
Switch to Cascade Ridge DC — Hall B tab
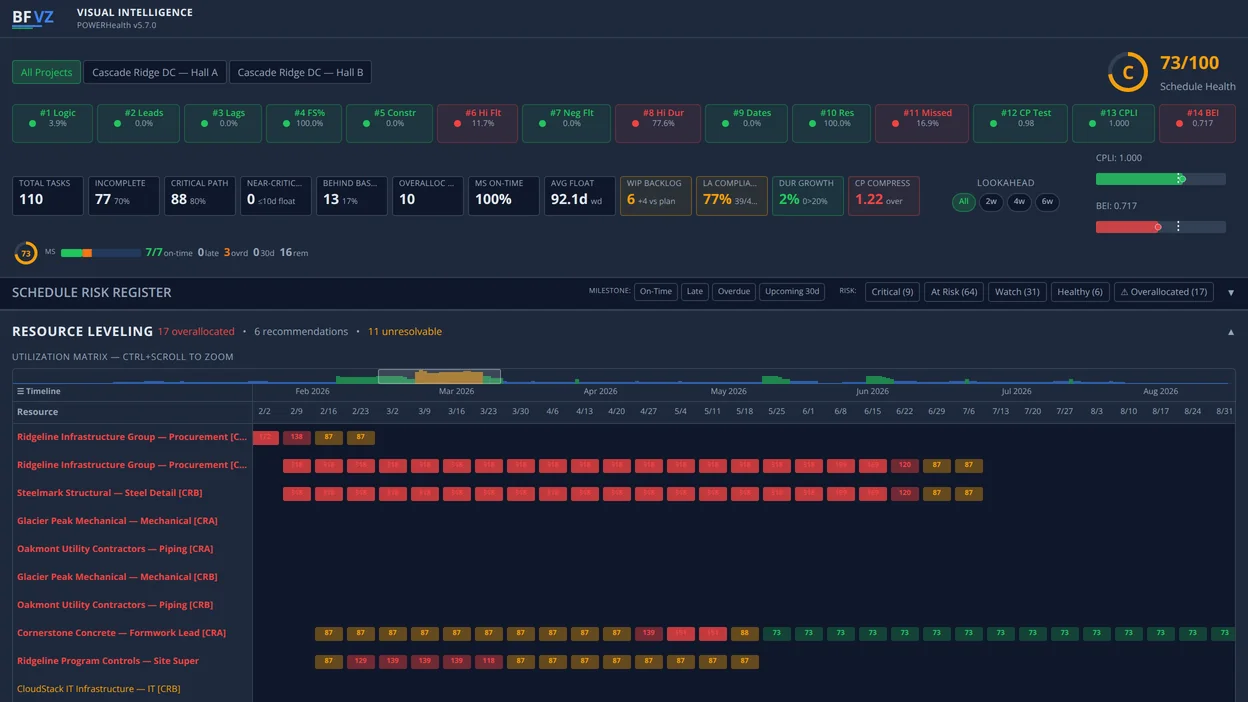tap(300, 72)
